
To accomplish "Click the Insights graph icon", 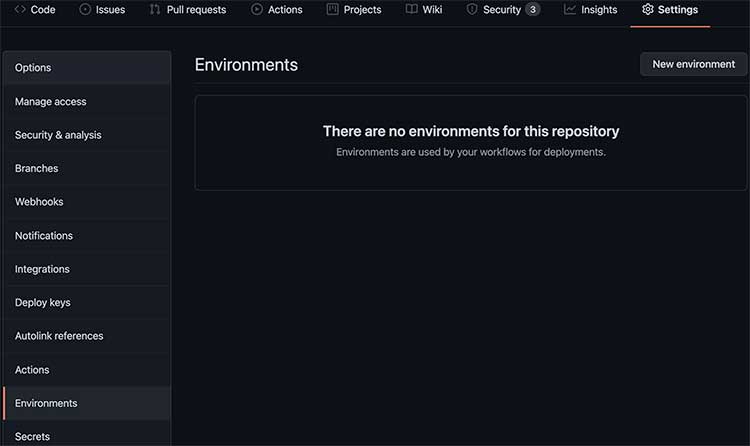I will (x=570, y=9).
